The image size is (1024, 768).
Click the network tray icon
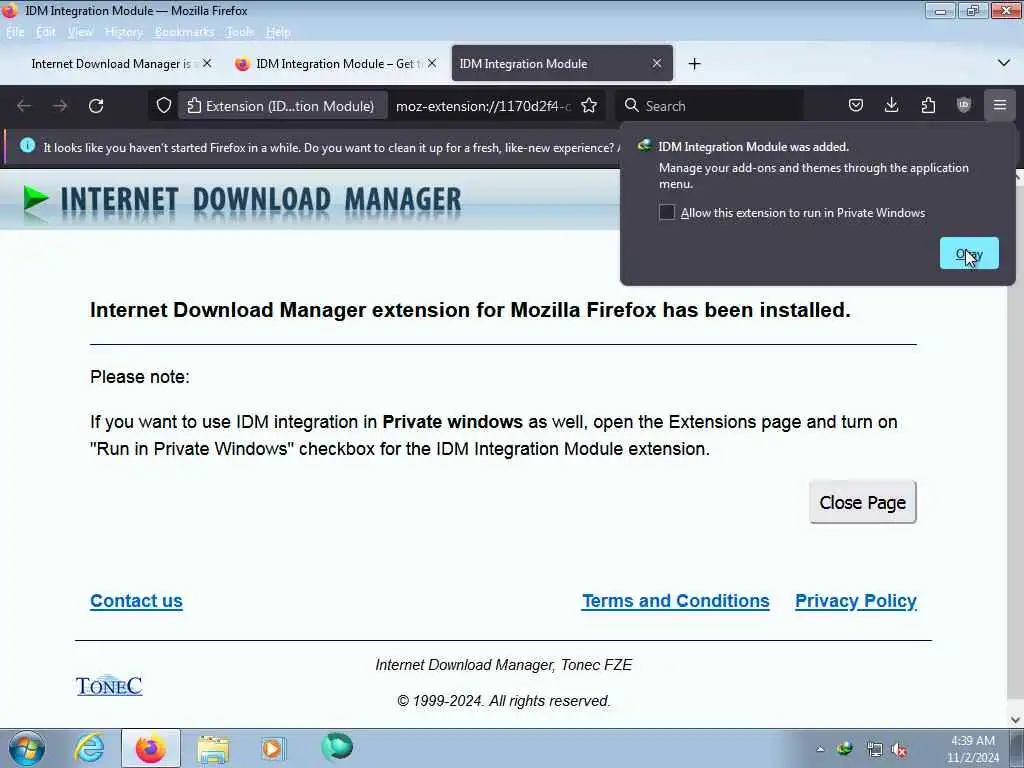tap(874, 749)
